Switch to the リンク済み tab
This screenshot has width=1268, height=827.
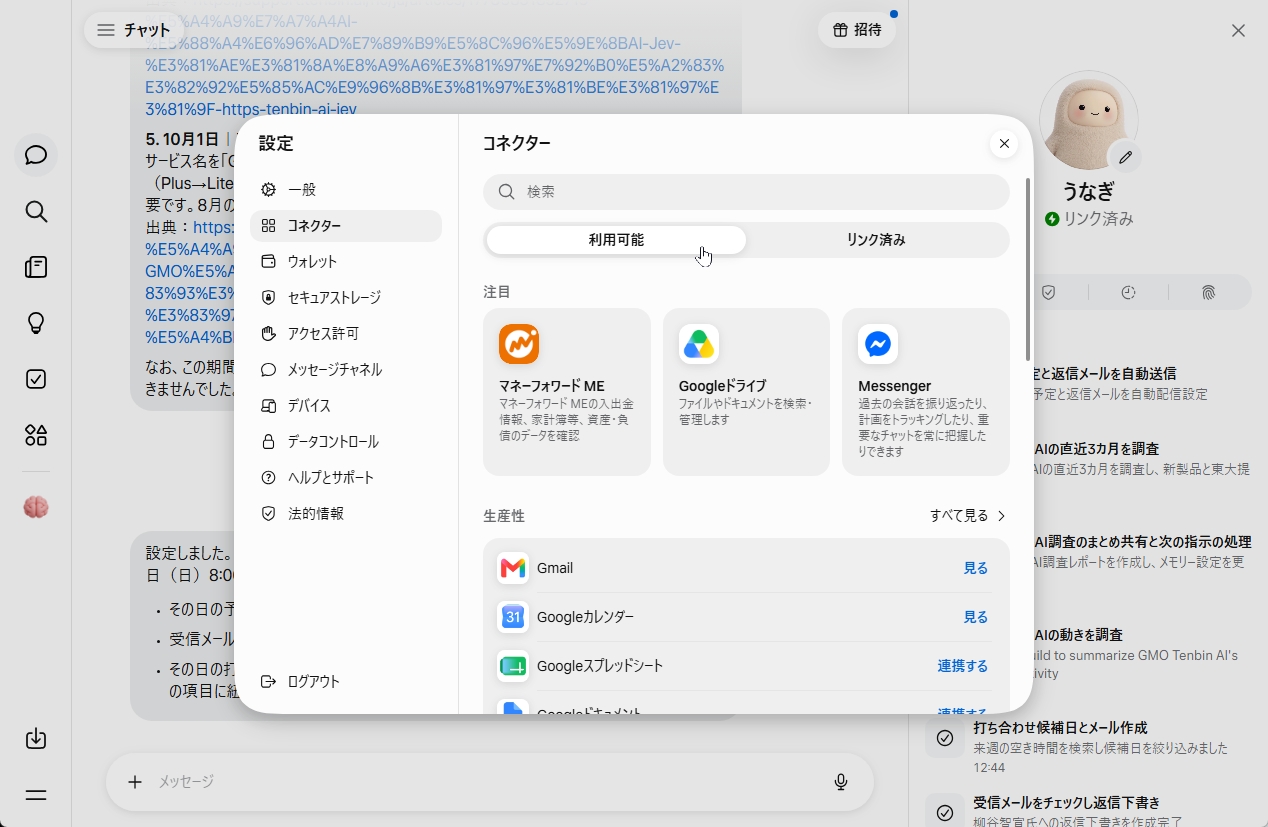[x=876, y=240]
